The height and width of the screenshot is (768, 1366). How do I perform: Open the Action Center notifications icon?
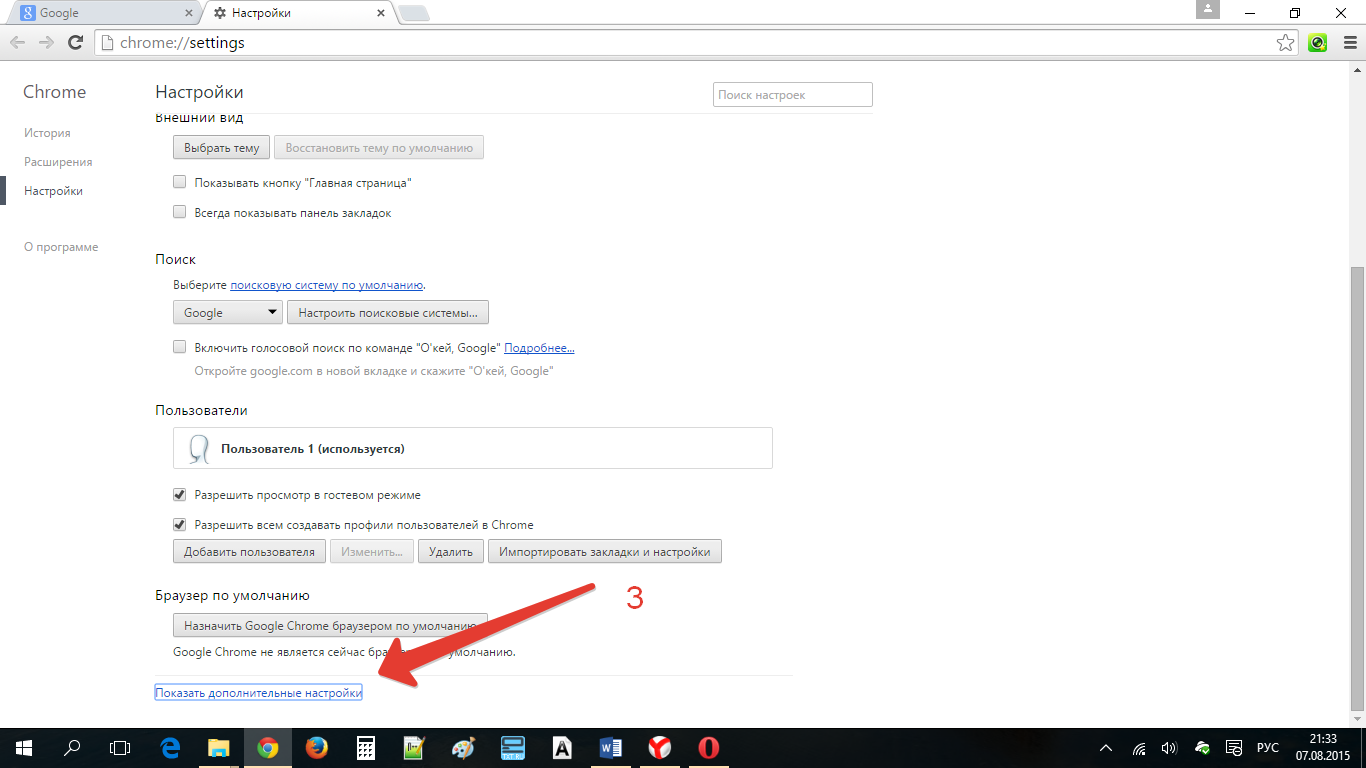click(1236, 748)
